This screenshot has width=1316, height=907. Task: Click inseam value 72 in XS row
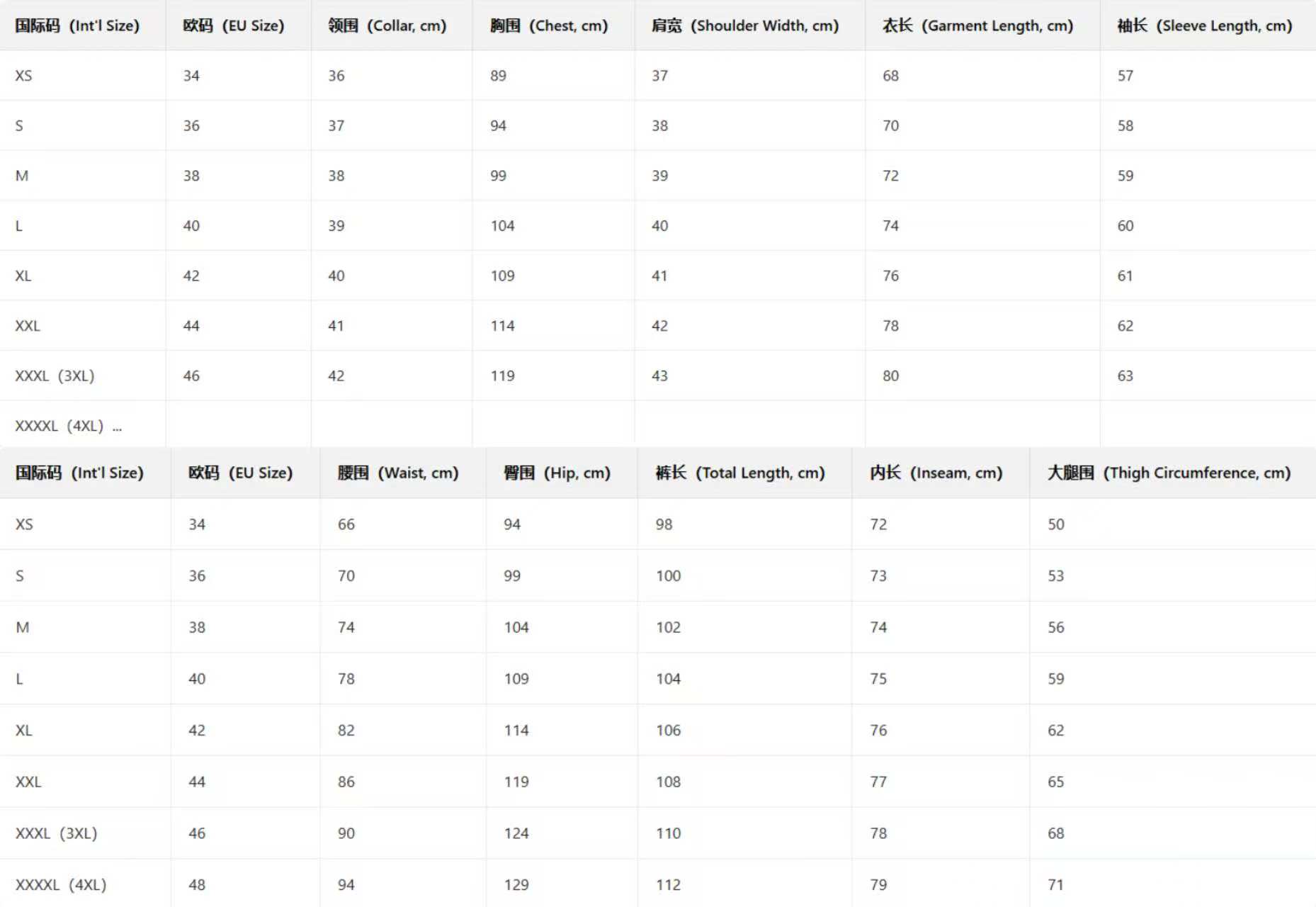tap(878, 524)
